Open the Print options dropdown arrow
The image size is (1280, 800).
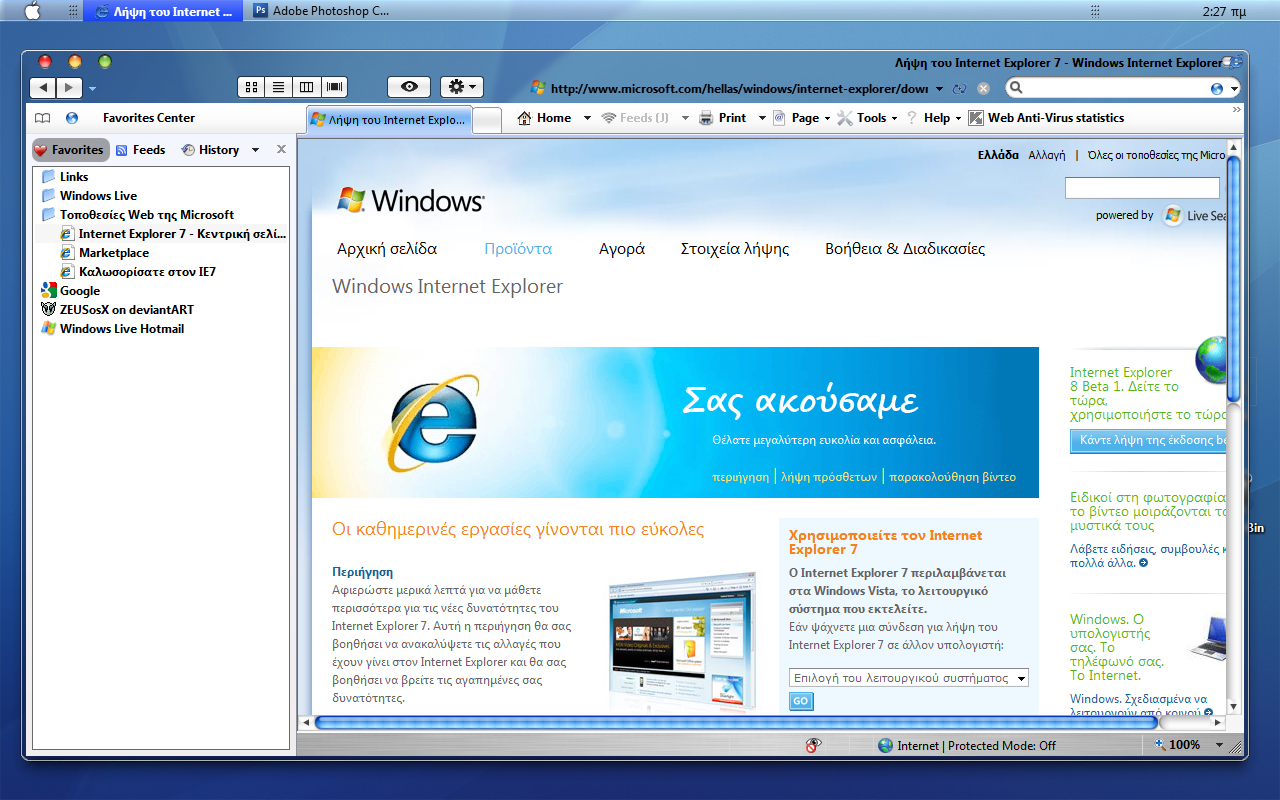click(x=762, y=118)
